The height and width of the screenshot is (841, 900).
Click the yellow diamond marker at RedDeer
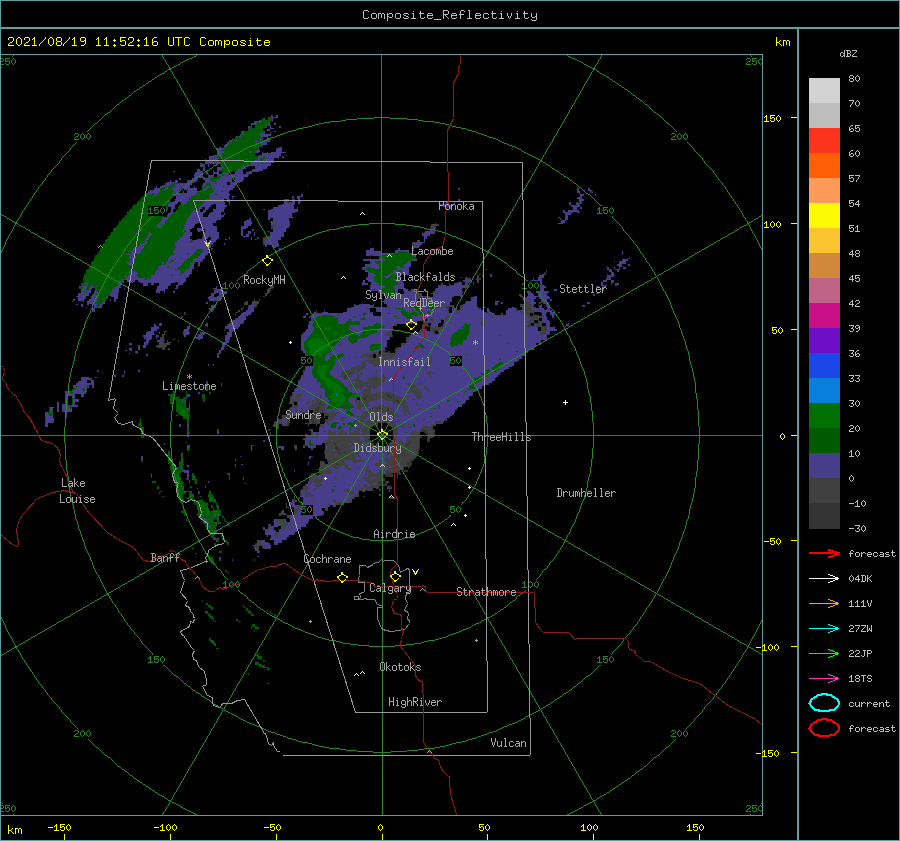coord(411,325)
